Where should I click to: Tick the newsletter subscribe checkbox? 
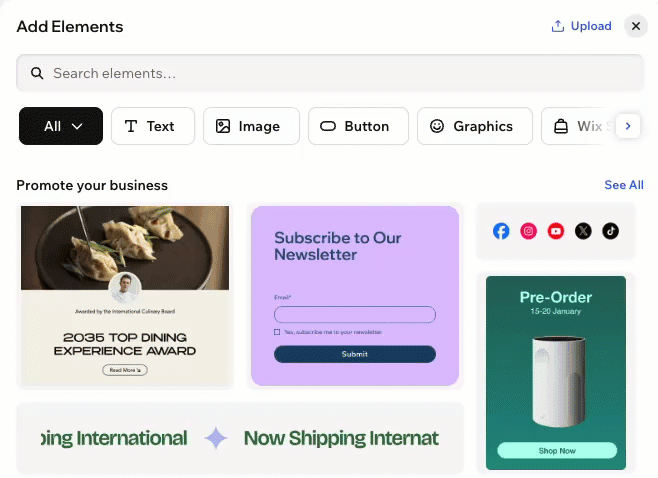pyautogui.click(x=277, y=332)
